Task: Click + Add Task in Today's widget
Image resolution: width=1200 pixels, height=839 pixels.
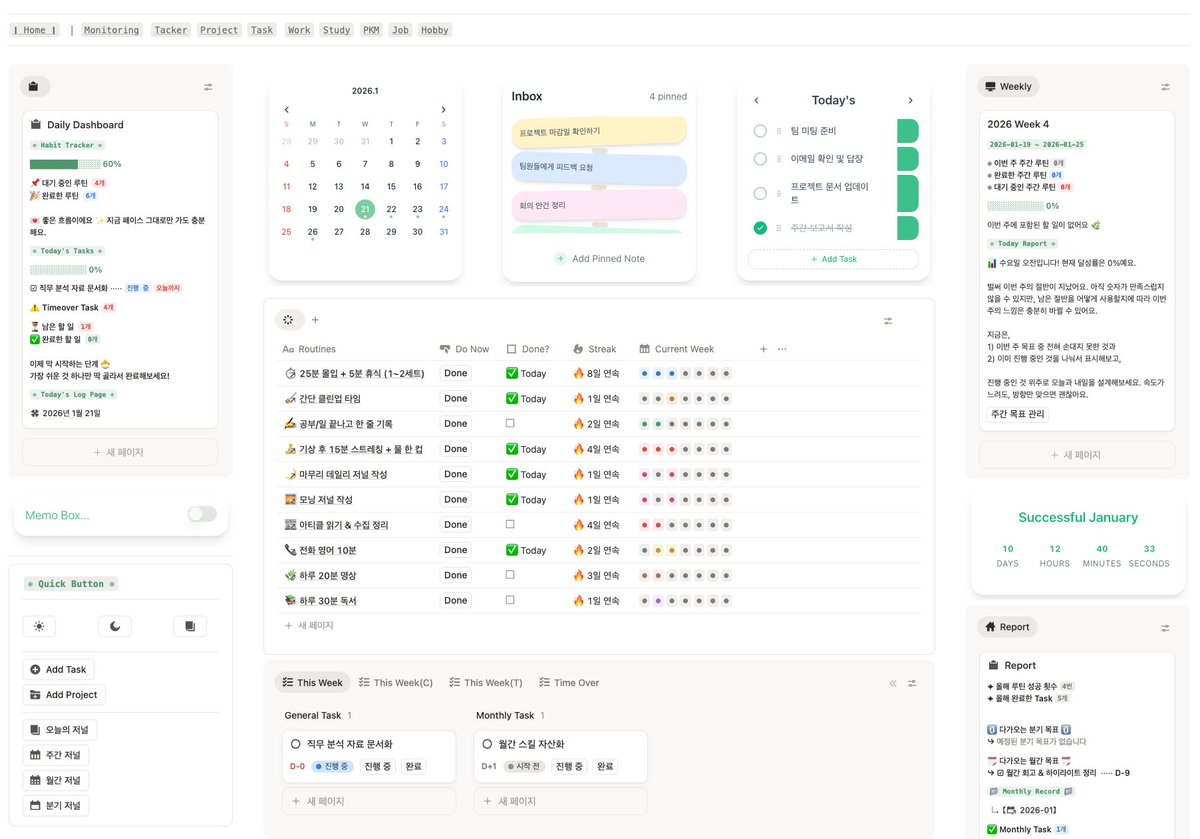Action: click(x=833, y=259)
